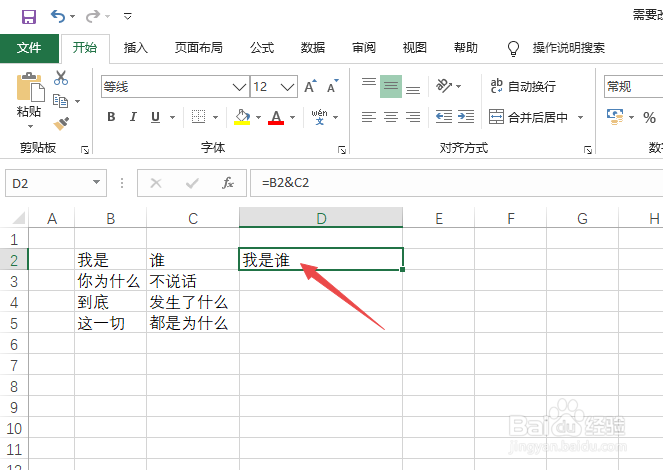Viewport: 663px width, 470px height.
Task: Toggle Center horizontal alignment
Action: (391, 117)
